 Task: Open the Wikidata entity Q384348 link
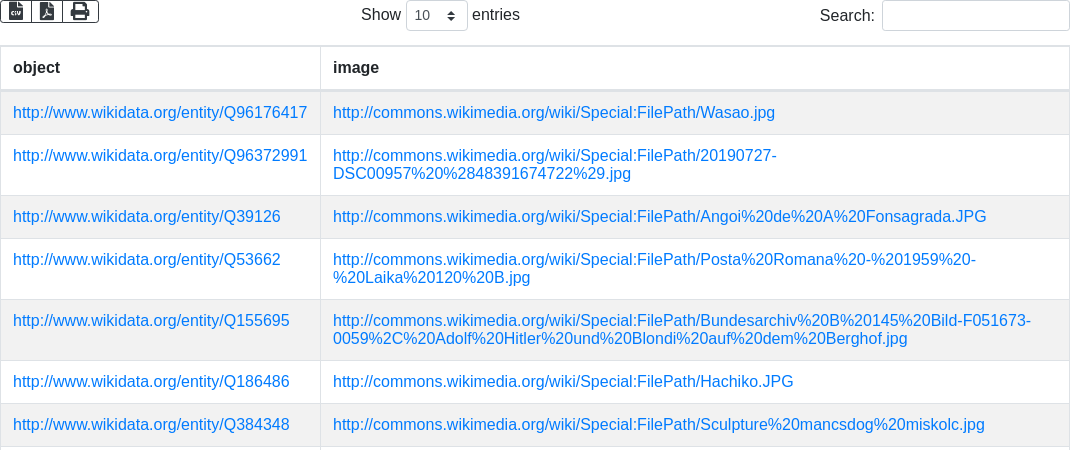click(x=151, y=425)
